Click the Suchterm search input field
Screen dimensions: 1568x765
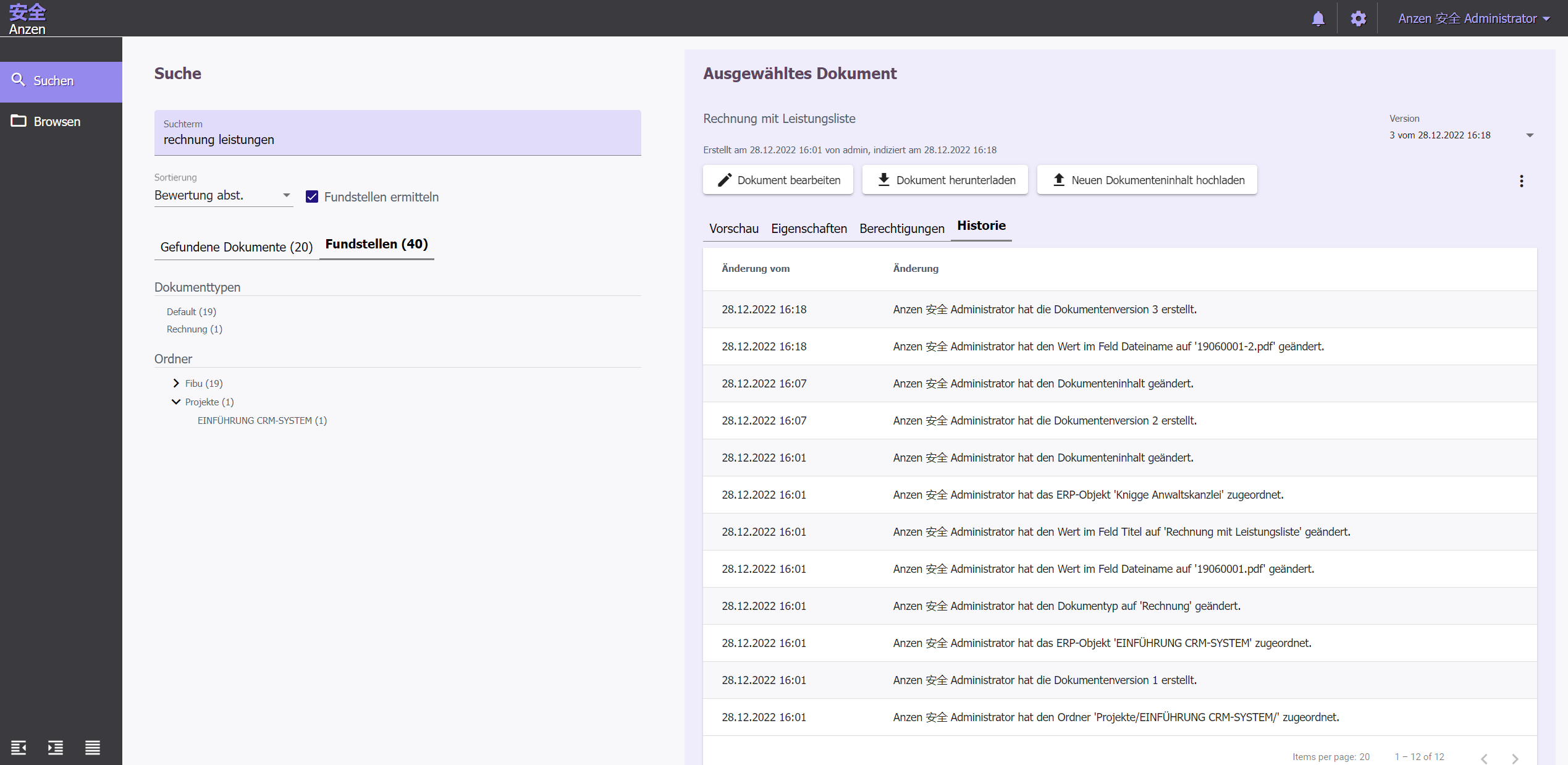[398, 133]
